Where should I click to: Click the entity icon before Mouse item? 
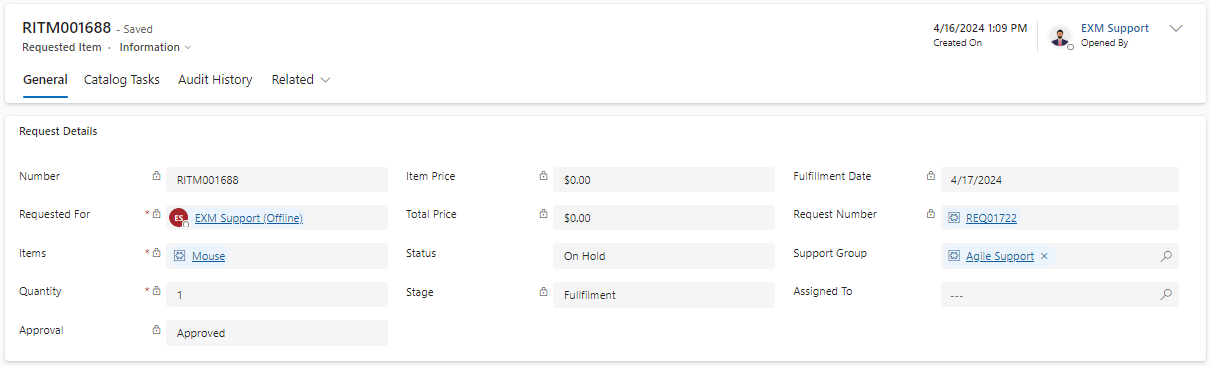click(180, 256)
